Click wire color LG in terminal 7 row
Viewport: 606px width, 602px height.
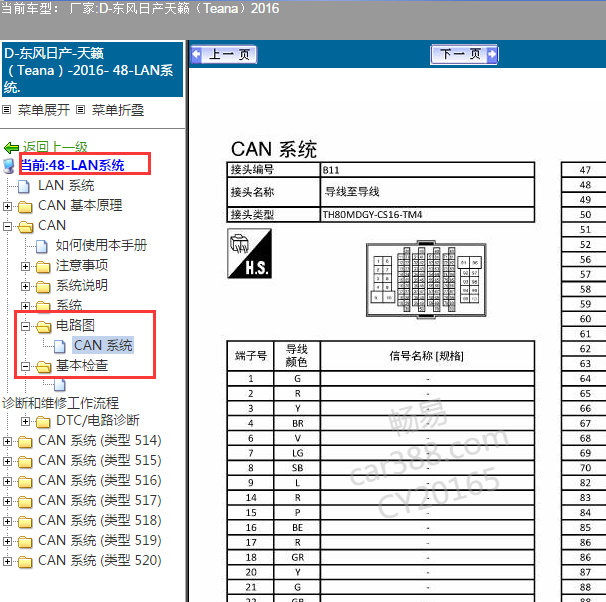click(297, 453)
